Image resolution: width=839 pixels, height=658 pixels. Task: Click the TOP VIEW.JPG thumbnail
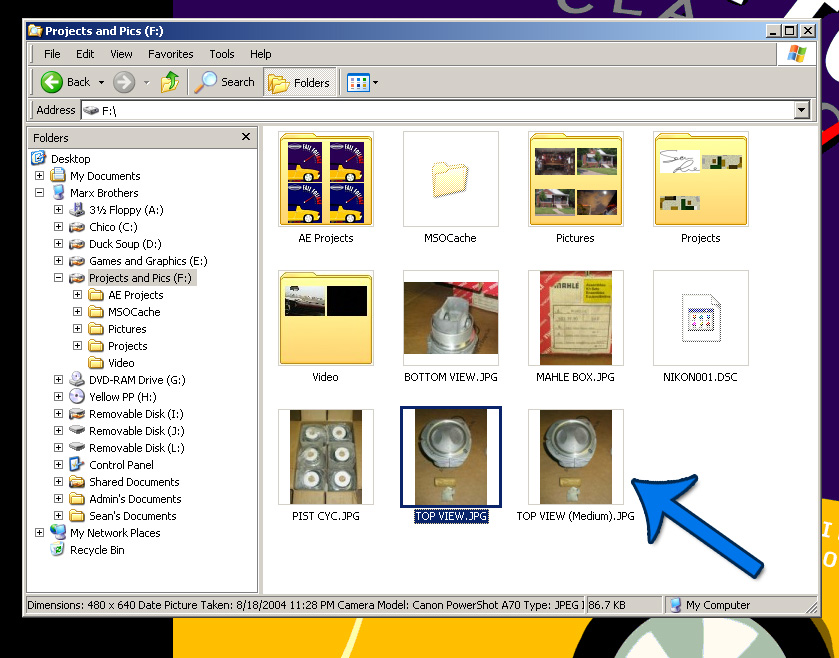[451, 457]
